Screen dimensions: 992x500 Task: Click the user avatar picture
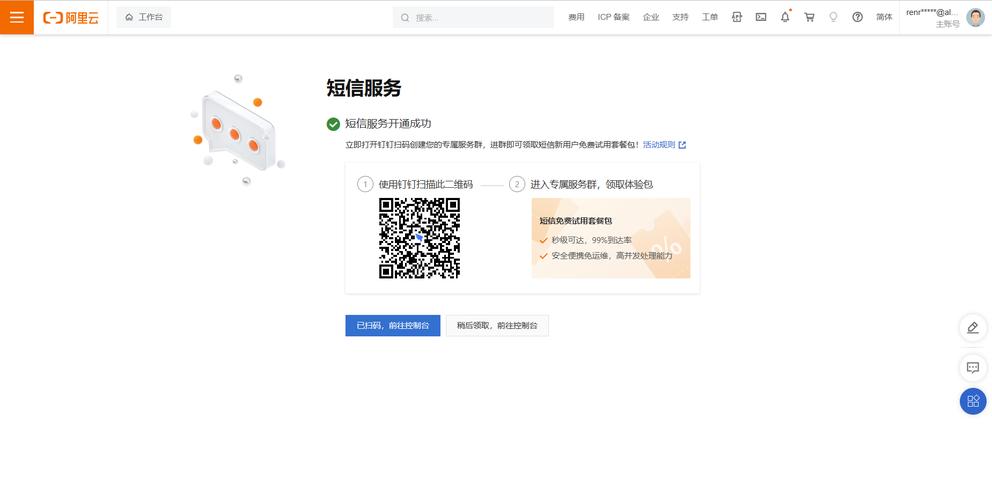976,17
